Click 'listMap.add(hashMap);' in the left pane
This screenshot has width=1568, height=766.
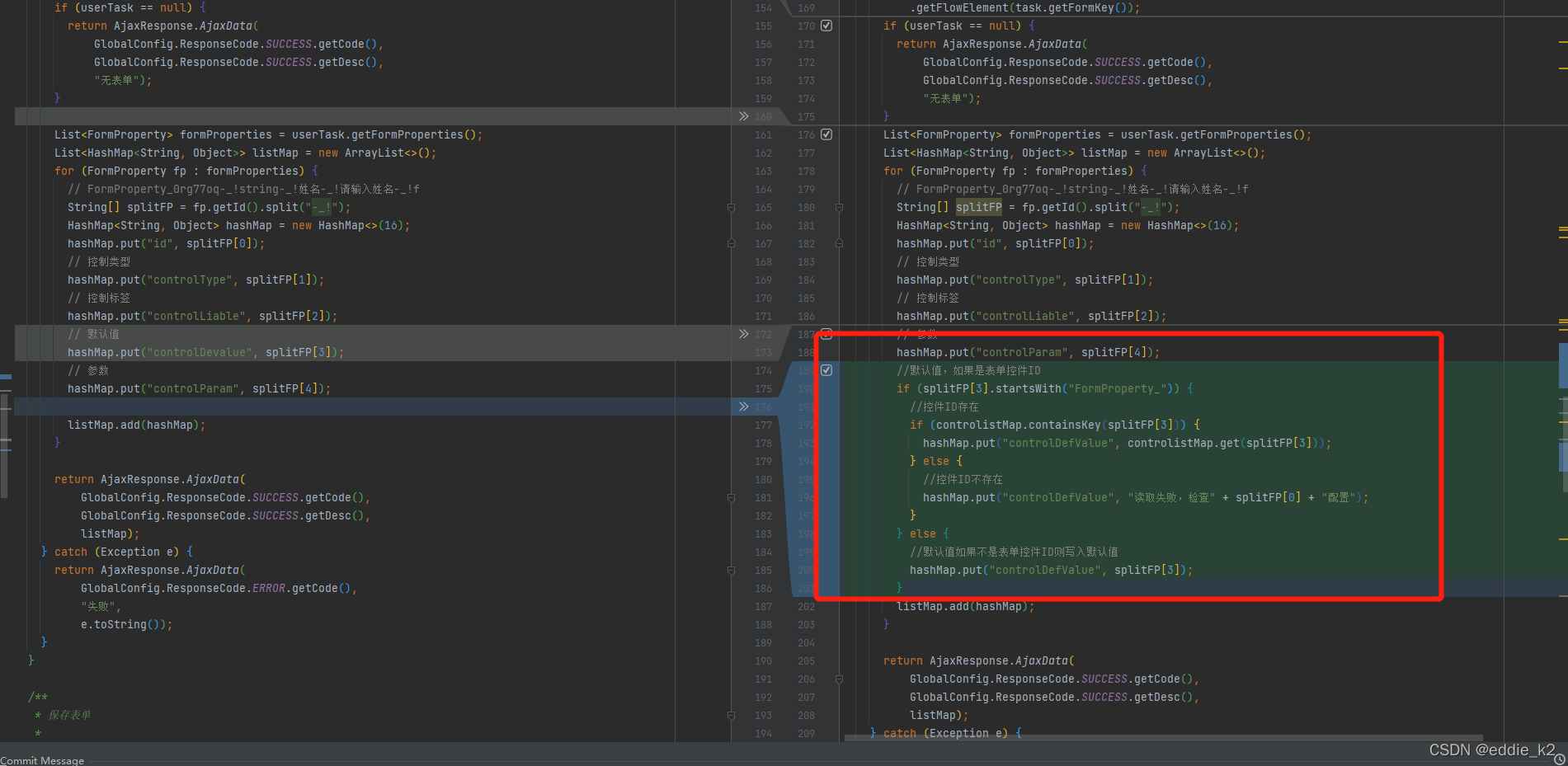pos(136,425)
